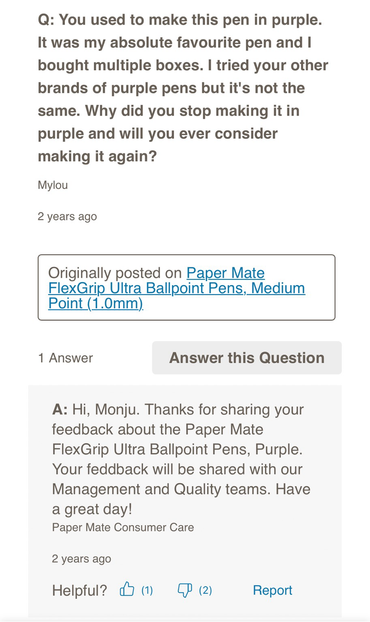The image size is (370, 622).
Task: Click the Originally posted on box
Action: tap(186, 287)
